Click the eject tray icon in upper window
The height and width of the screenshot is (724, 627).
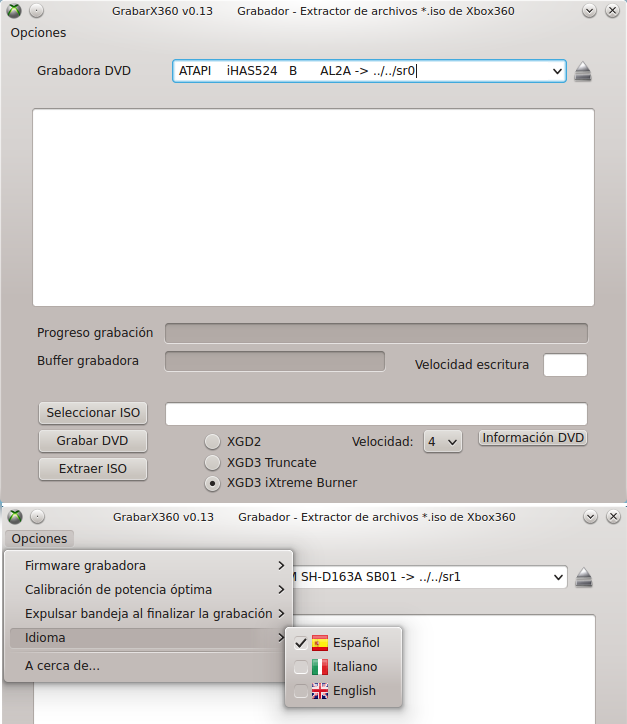point(583,72)
